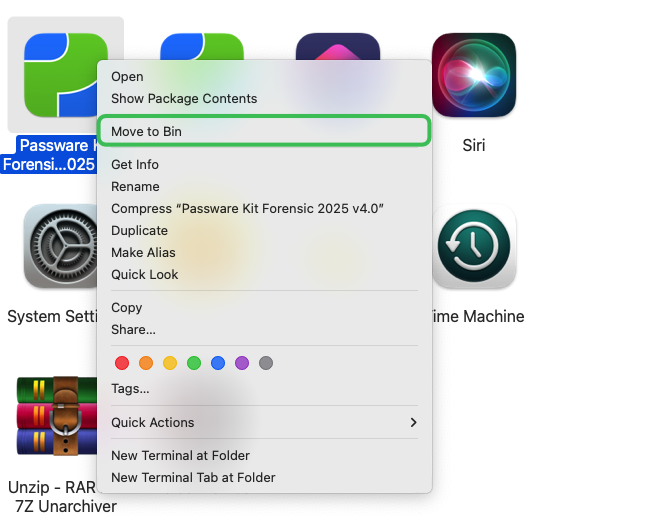Open the Share… option

pos(264,330)
